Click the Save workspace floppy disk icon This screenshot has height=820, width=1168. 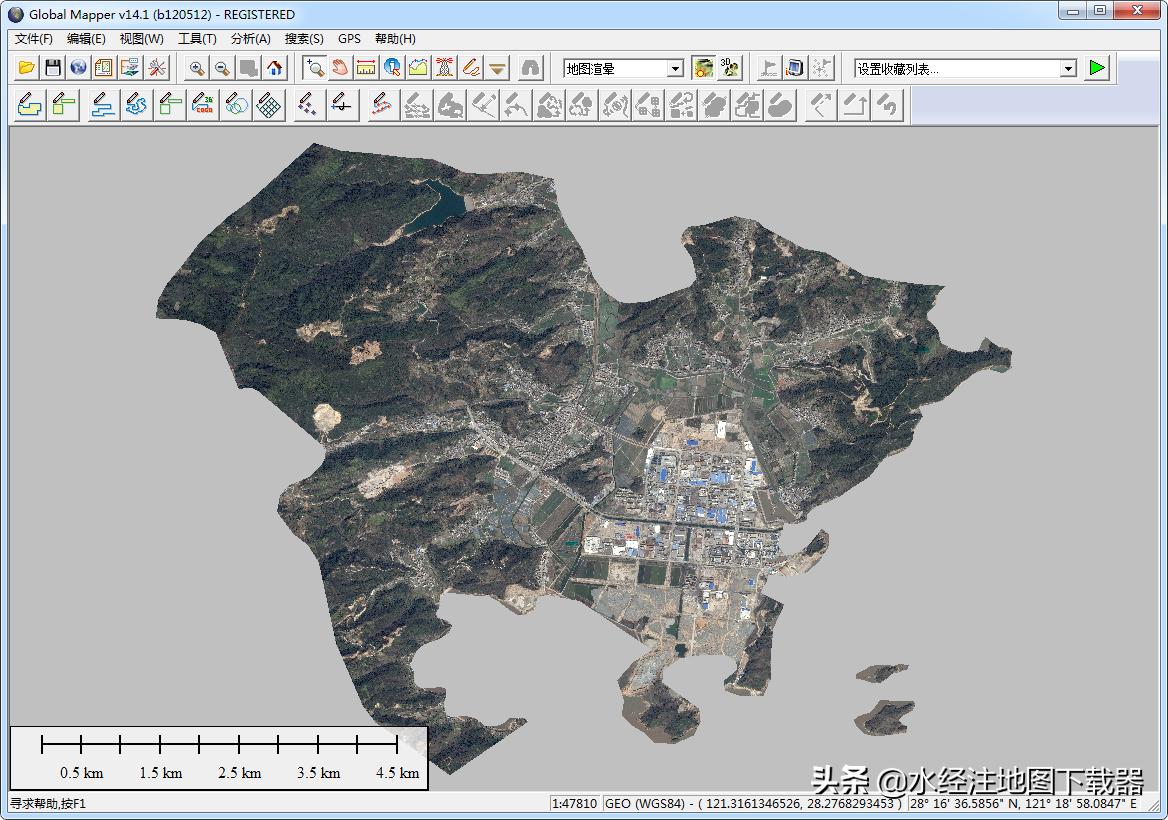tap(53, 68)
